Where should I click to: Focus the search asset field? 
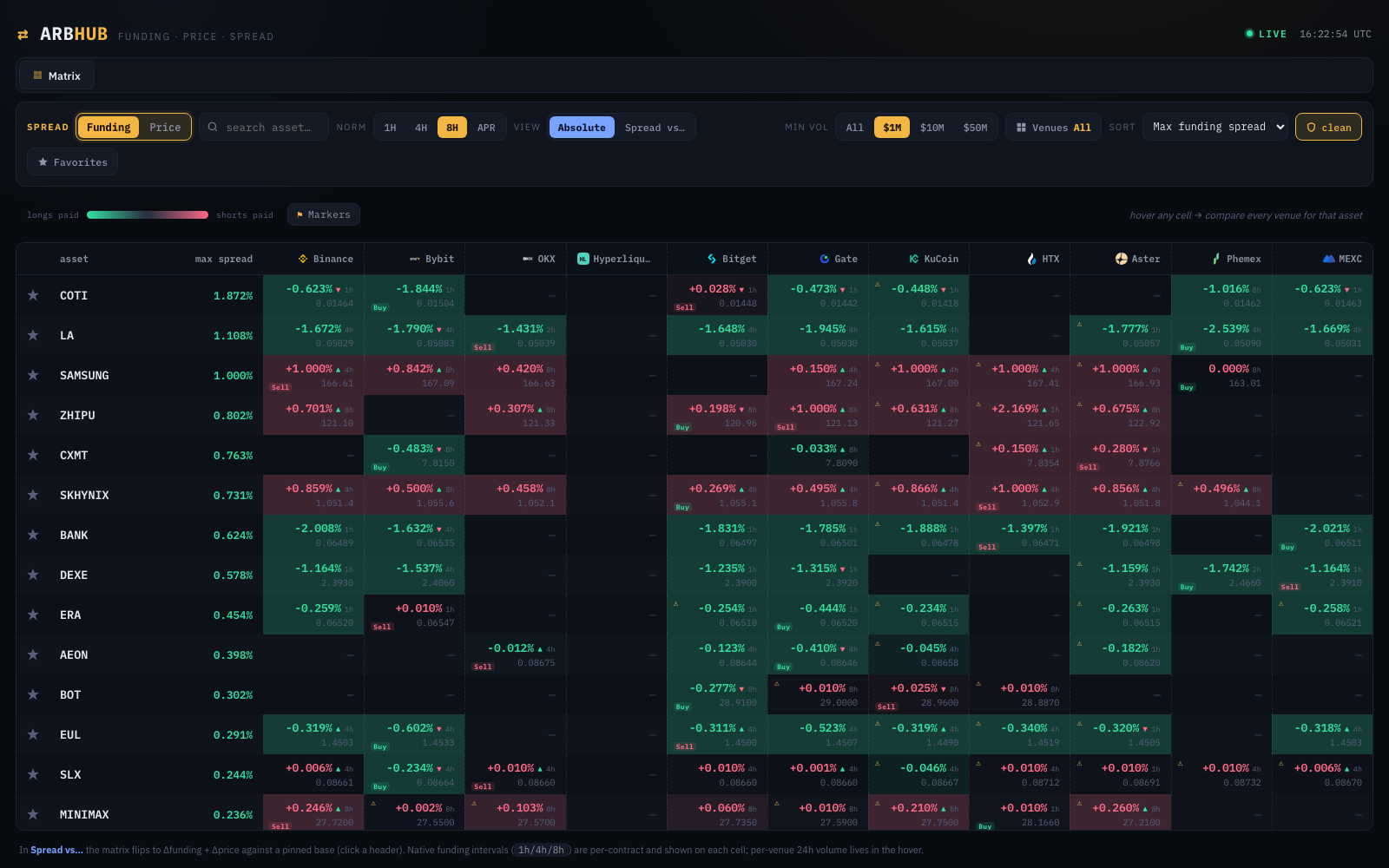pos(264,127)
